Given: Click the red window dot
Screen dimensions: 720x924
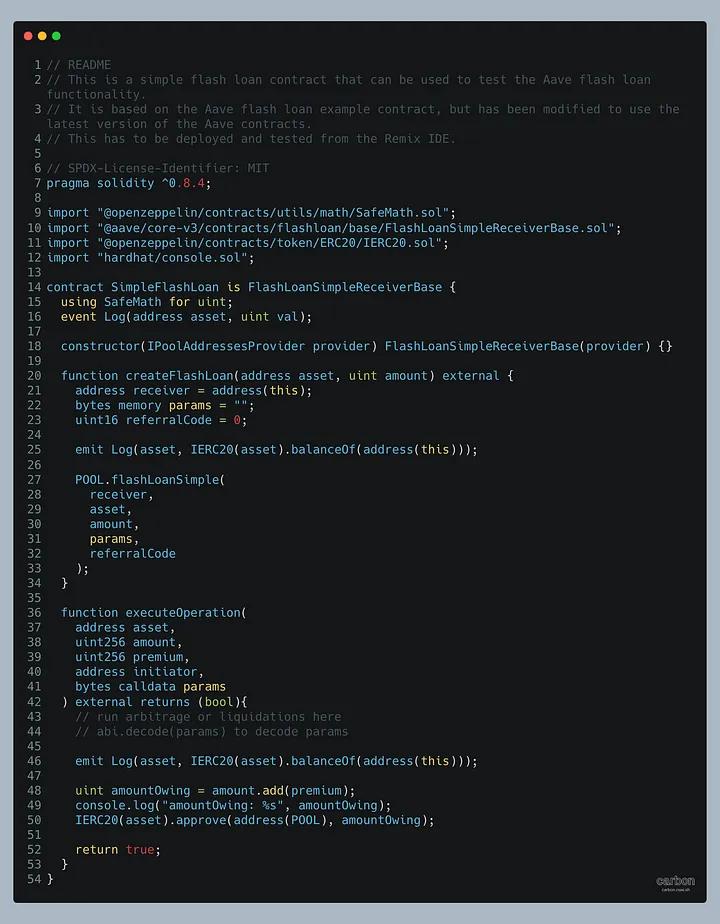Looking at the screenshot, I should 28,36.
